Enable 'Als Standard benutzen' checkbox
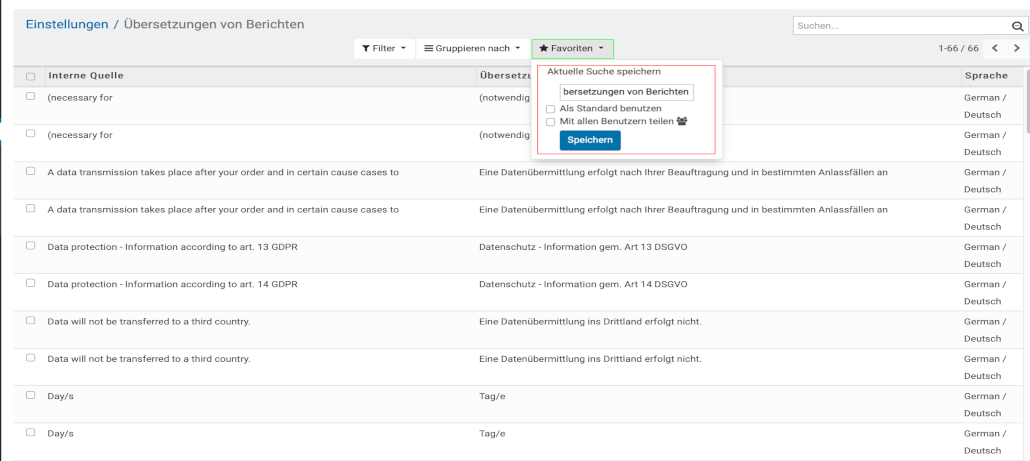Screen dimensions: 1030x461 point(551,108)
